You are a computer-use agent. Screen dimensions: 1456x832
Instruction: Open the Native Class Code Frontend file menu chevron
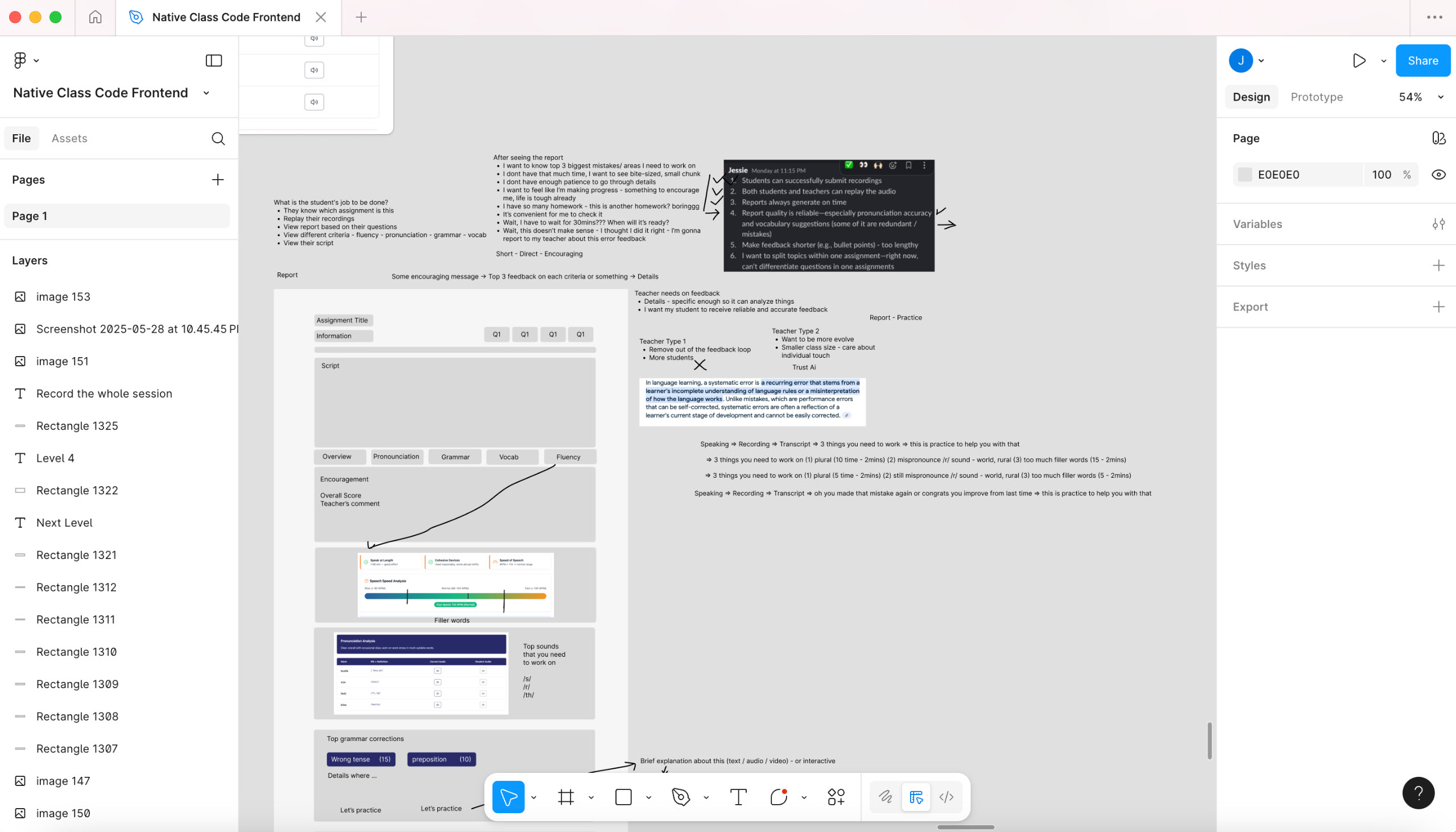pyautogui.click(x=206, y=93)
